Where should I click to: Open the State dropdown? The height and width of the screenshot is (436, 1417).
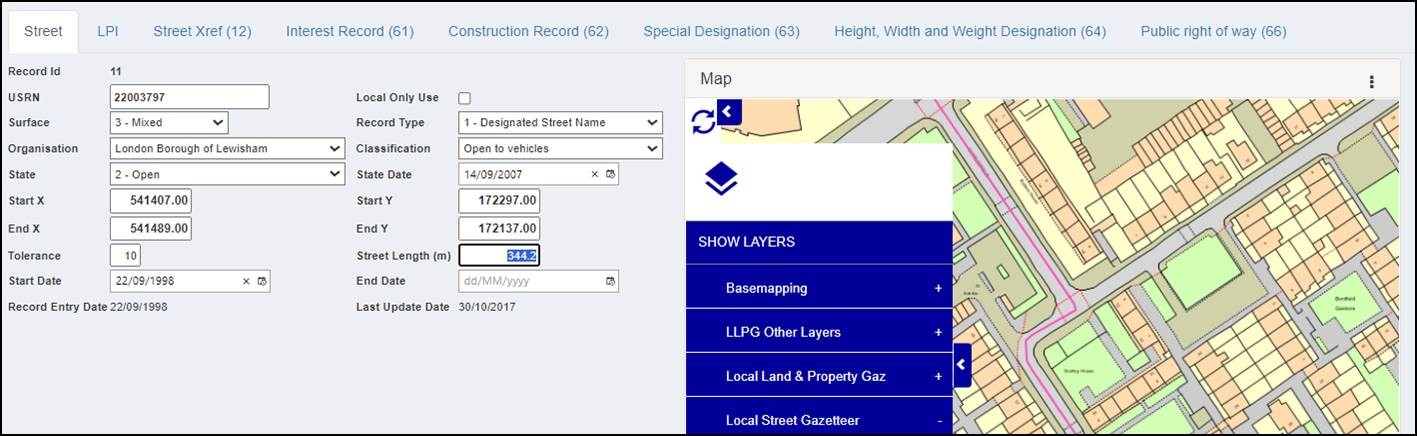click(x=227, y=174)
